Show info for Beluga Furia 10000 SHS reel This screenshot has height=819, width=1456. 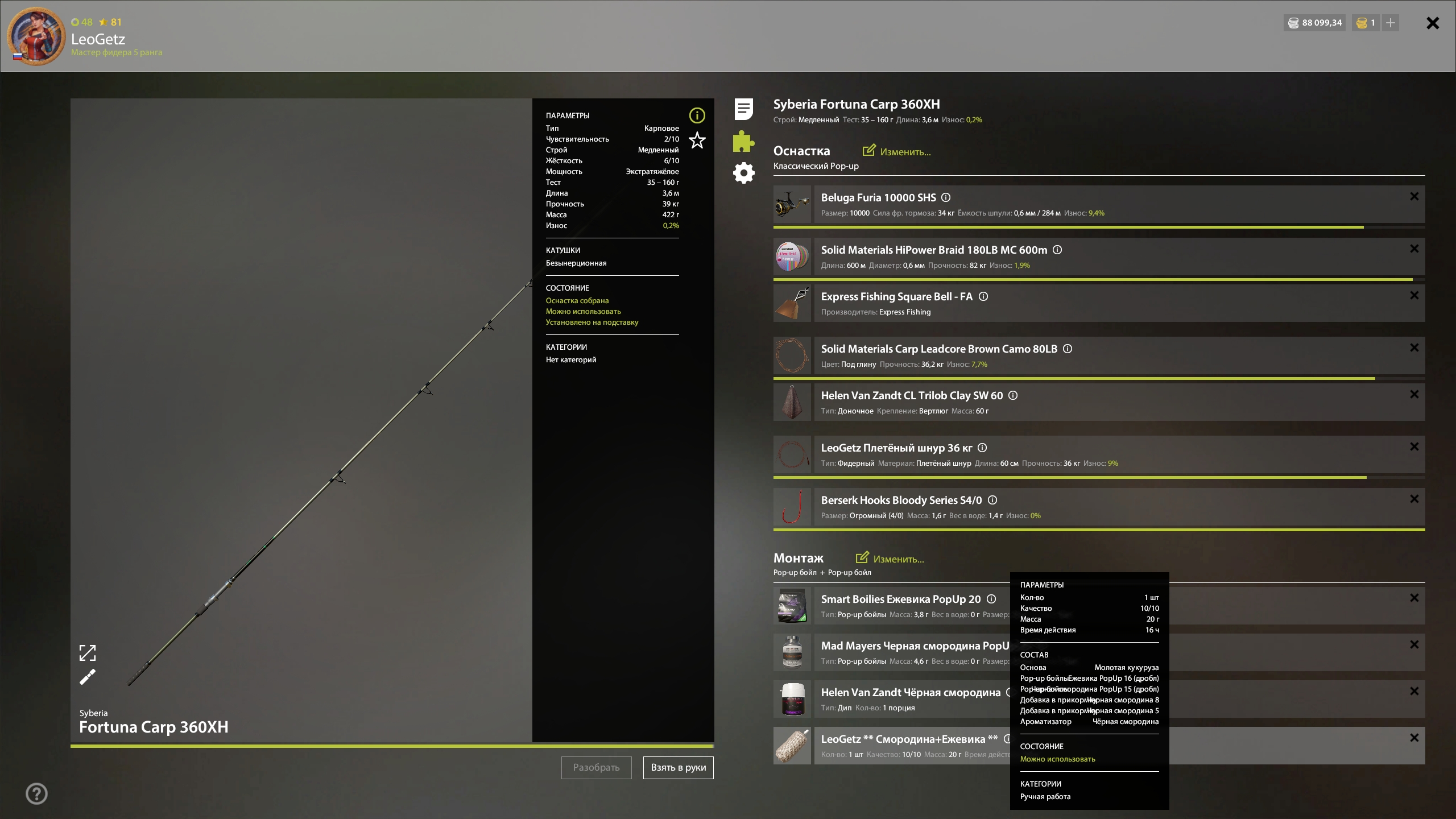[946, 197]
